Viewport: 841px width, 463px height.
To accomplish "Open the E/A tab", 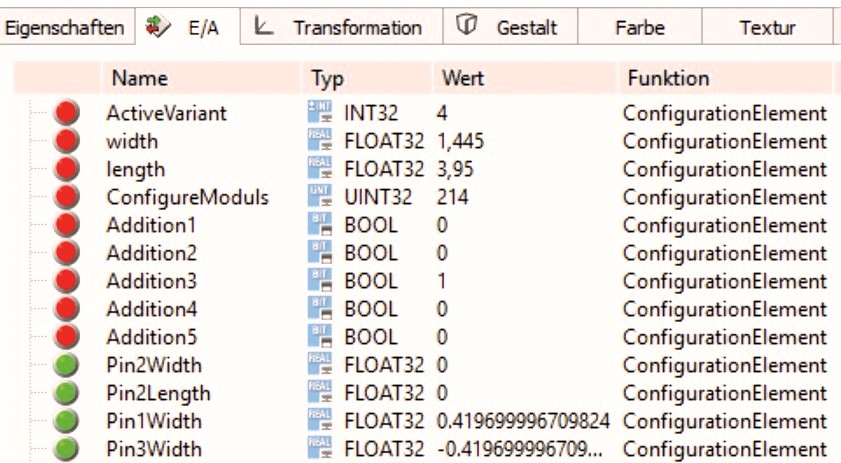I will 188,27.
